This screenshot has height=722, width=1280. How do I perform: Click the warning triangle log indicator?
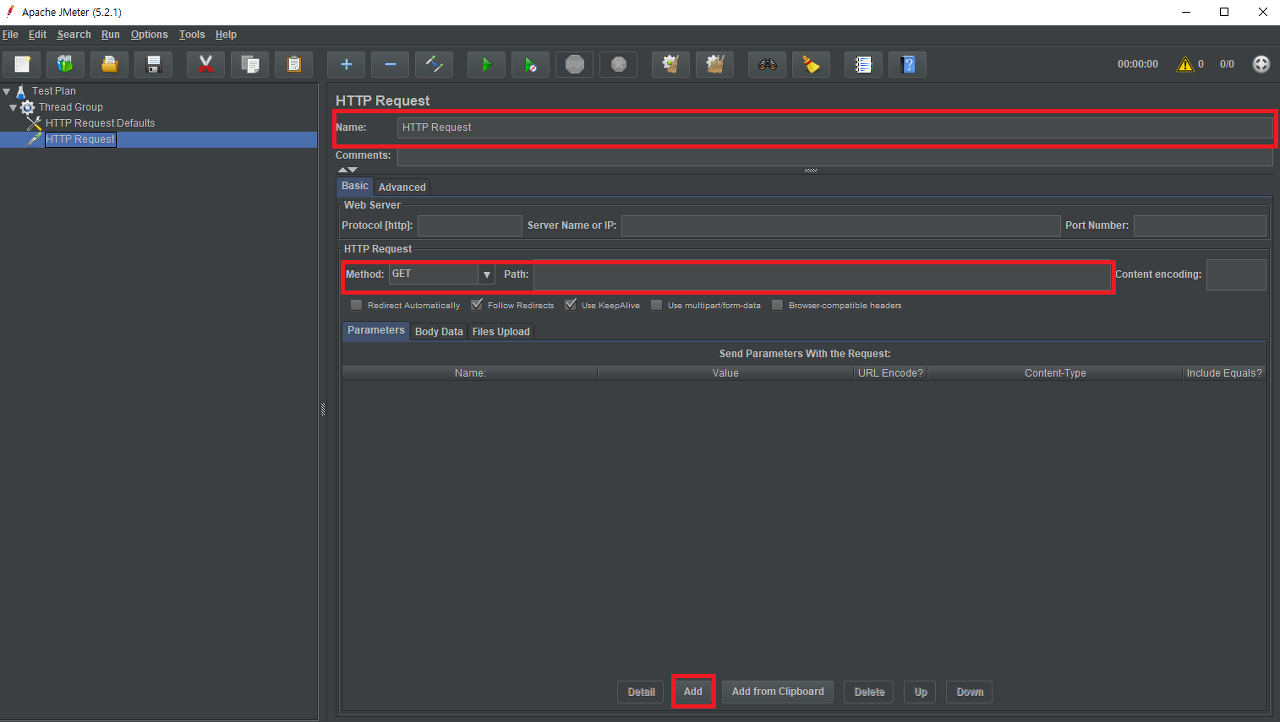1185,64
